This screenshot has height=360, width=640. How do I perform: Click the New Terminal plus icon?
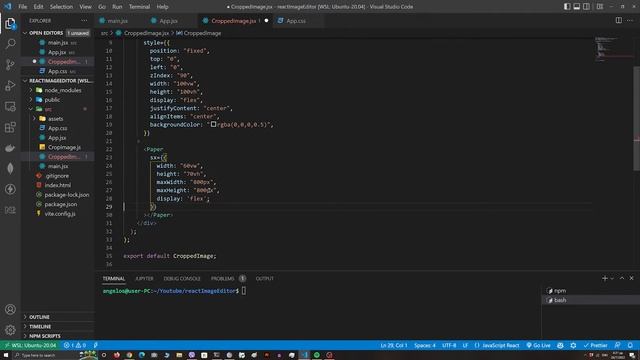point(604,278)
